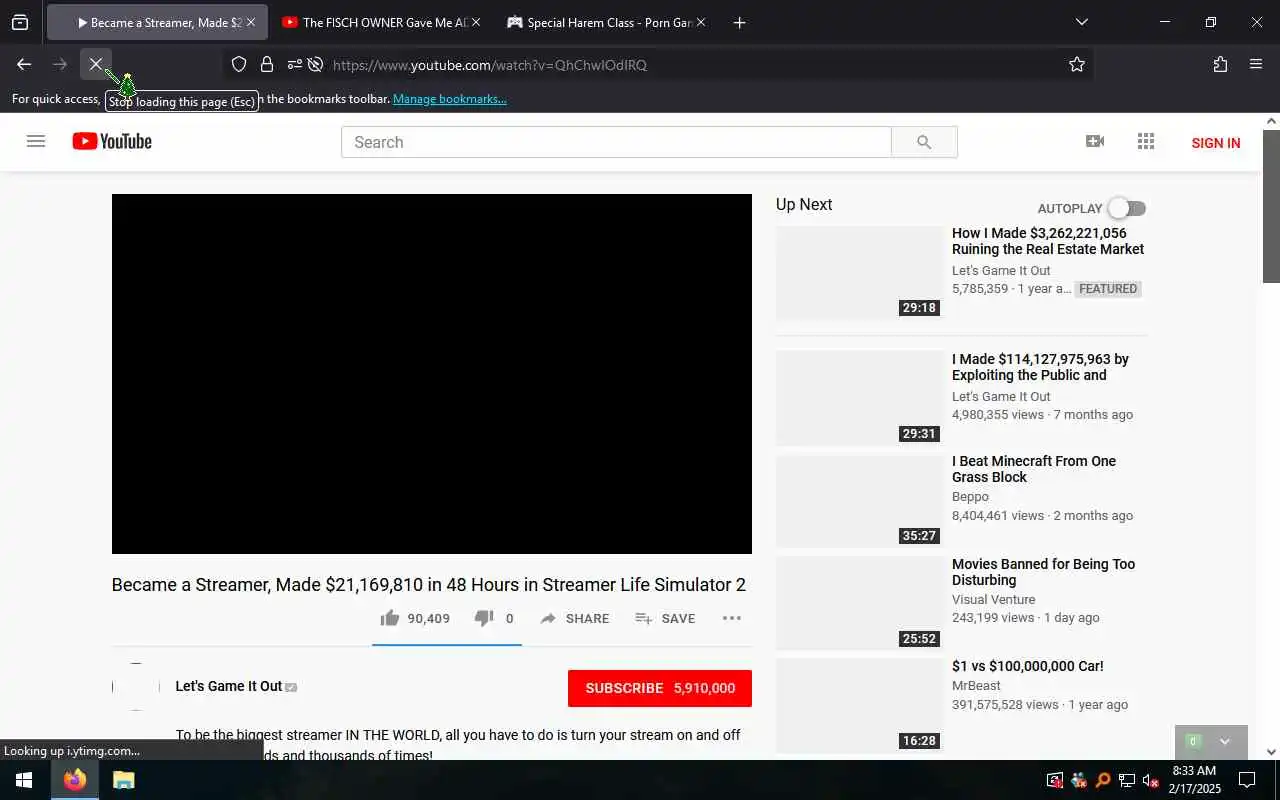The image size is (1280, 800).
Task: Click the channel avatar beside Let's Game It Out
Action: tap(136, 687)
